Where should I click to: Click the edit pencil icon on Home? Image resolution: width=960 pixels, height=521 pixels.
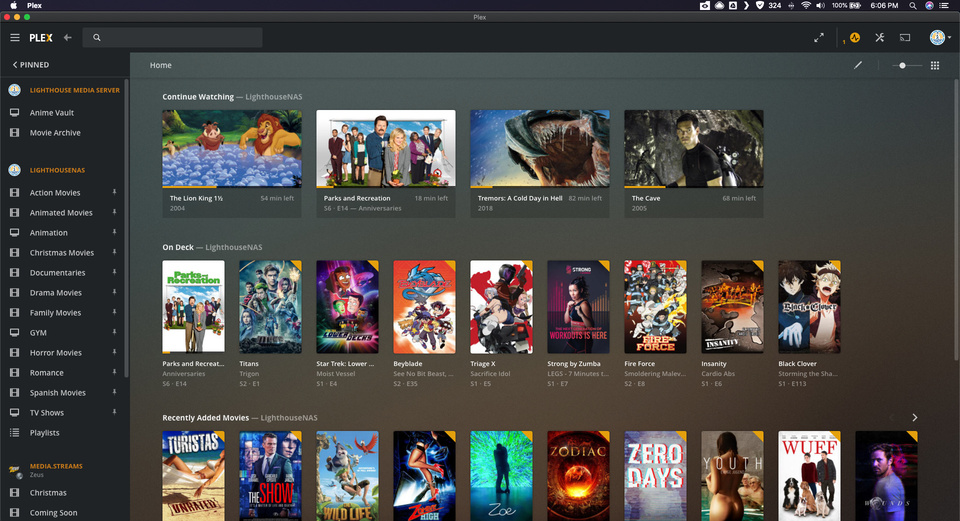pyautogui.click(x=858, y=65)
